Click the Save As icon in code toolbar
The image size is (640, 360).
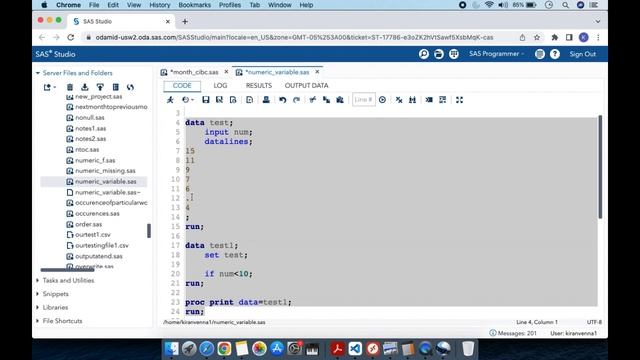pos(219,100)
